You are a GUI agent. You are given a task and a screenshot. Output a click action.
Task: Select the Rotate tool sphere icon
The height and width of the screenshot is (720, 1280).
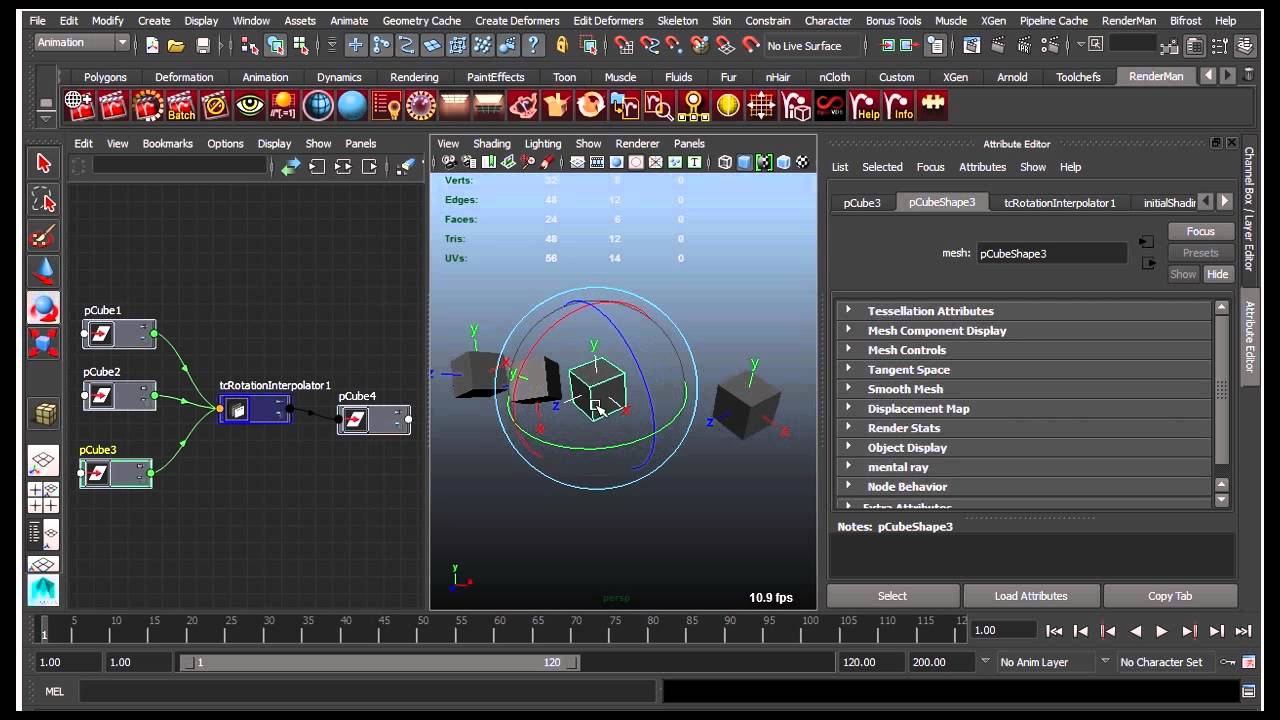43,308
